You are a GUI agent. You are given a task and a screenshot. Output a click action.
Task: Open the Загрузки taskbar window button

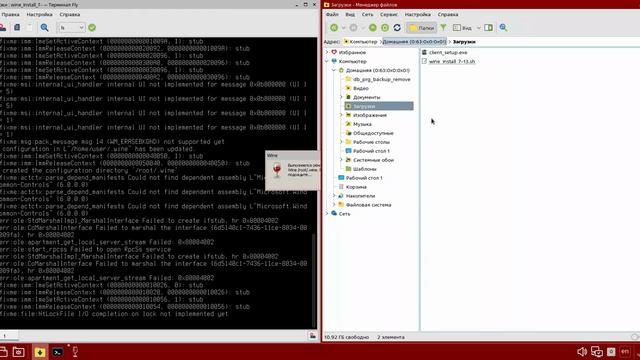[40, 352]
